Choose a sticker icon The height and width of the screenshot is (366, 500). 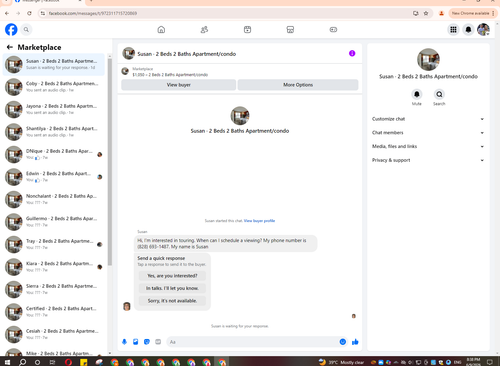pos(147,342)
